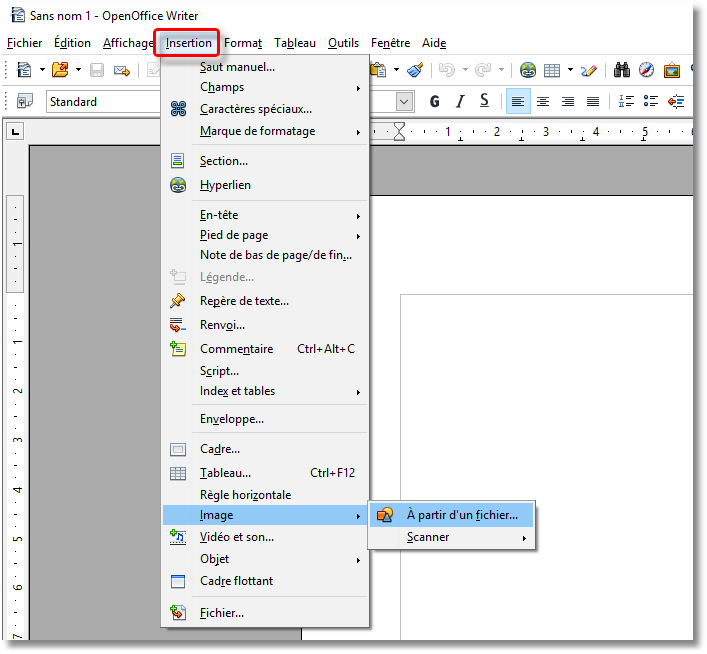Viewport: 707px width, 654px height.
Task: Click the decrease indent icon
Action: 676,101
